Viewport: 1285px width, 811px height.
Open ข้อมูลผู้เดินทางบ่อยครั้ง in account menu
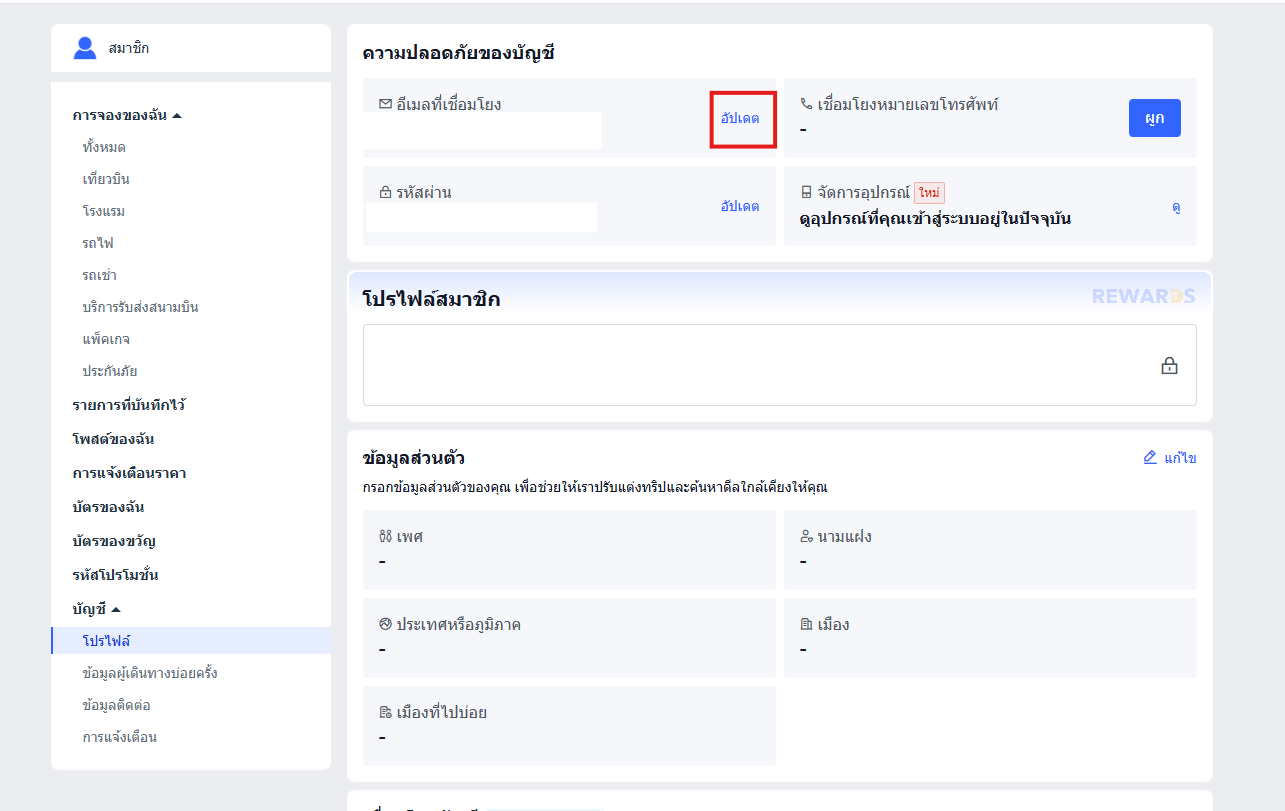click(150, 673)
